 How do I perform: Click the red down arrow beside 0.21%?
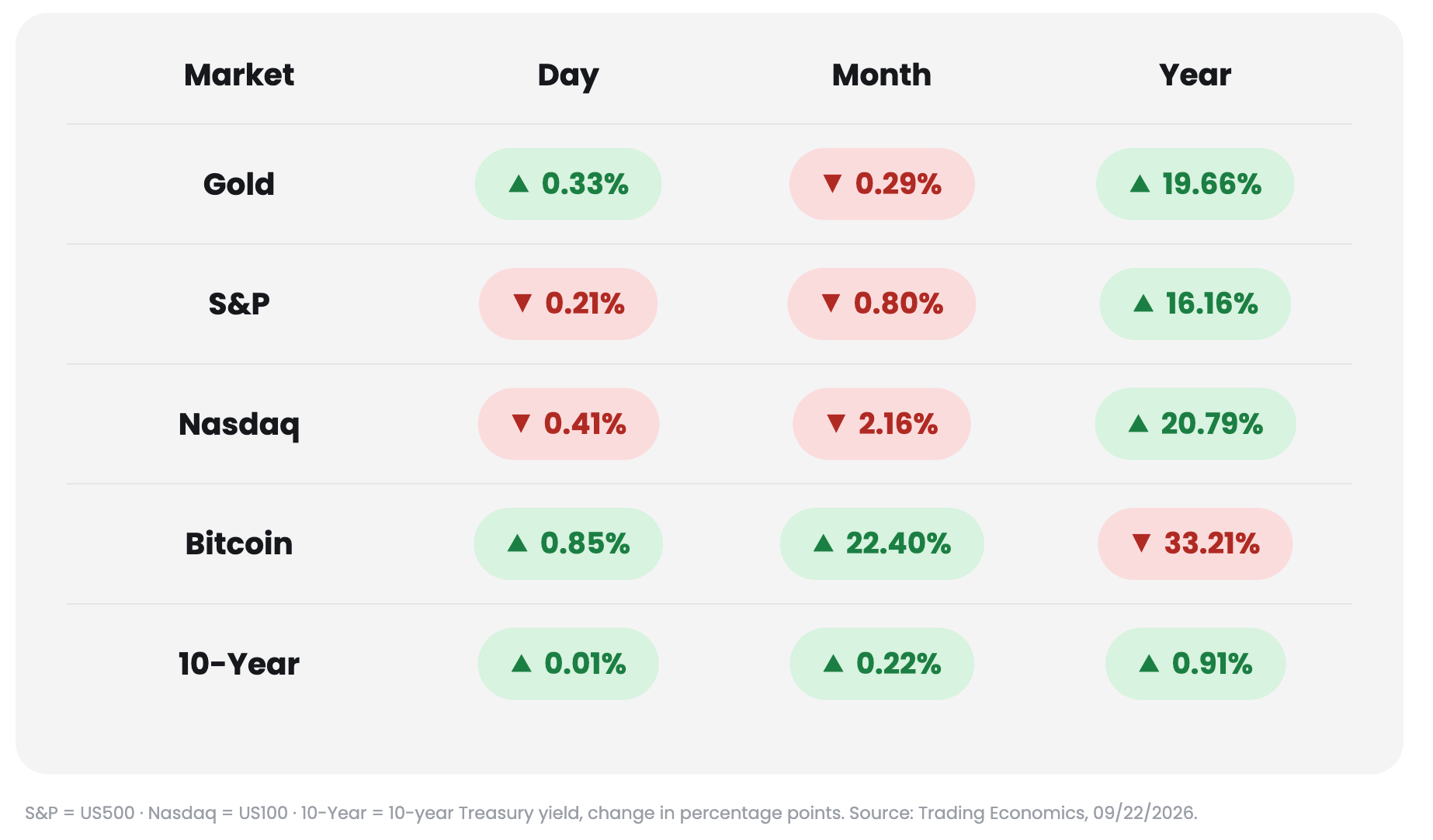click(522, 304)
